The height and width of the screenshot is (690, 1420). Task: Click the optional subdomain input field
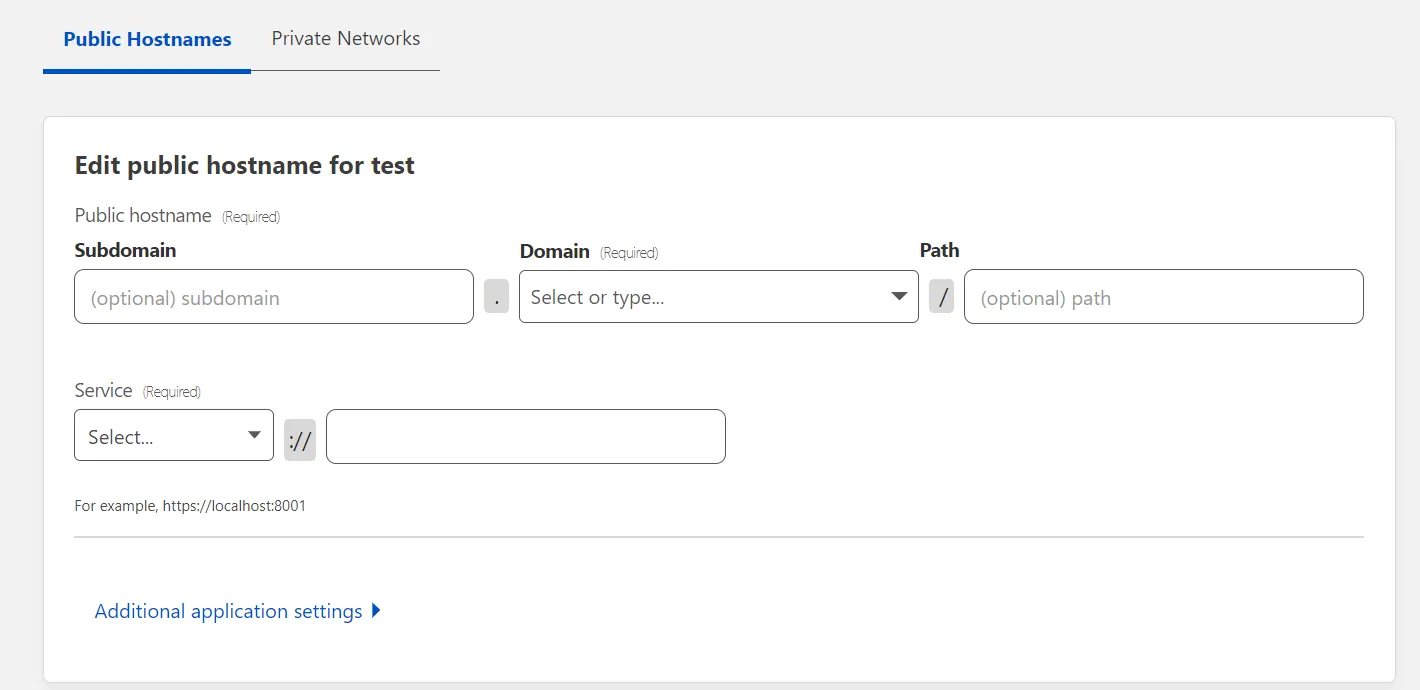tap(273, 296)
